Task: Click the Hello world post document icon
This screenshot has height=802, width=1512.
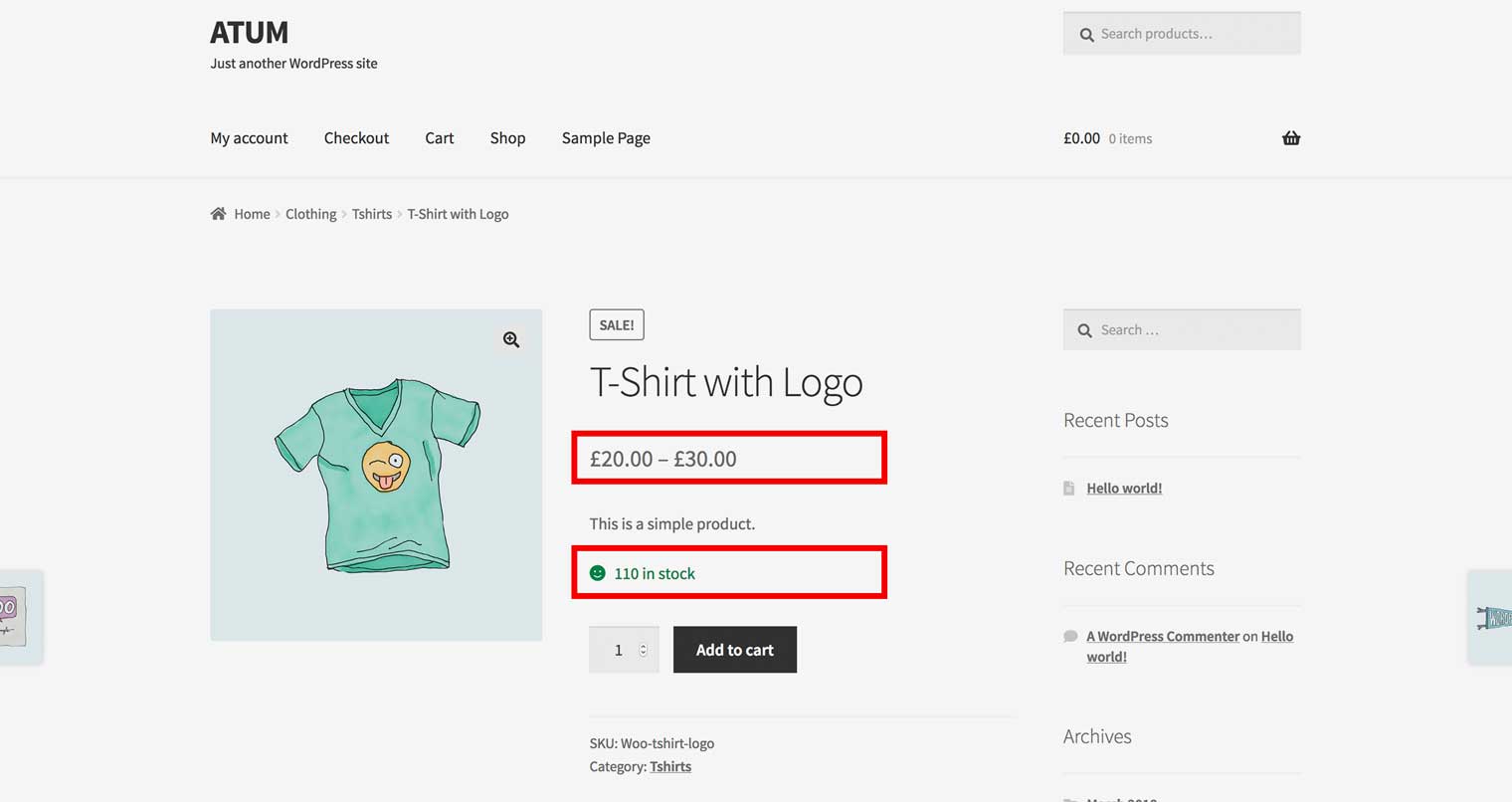Action: 1069,488
